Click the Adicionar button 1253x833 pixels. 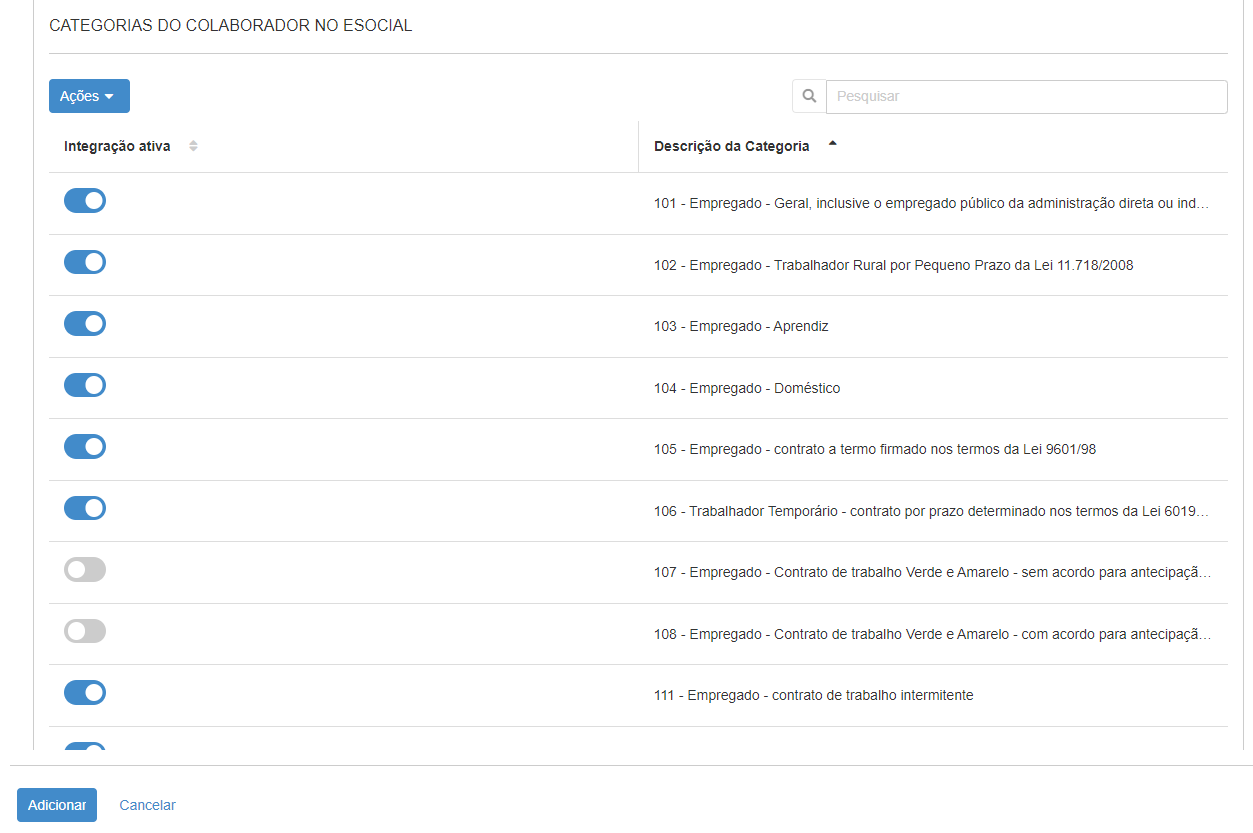click(x=56, y=805)
